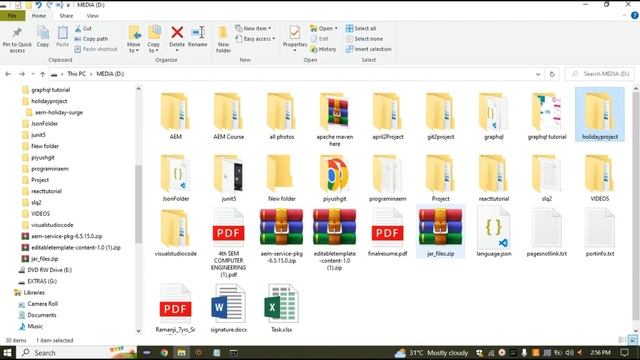This screenshot has width=640, height=360.
Task: Select the piyushgit folder
Action: point(335,178)
